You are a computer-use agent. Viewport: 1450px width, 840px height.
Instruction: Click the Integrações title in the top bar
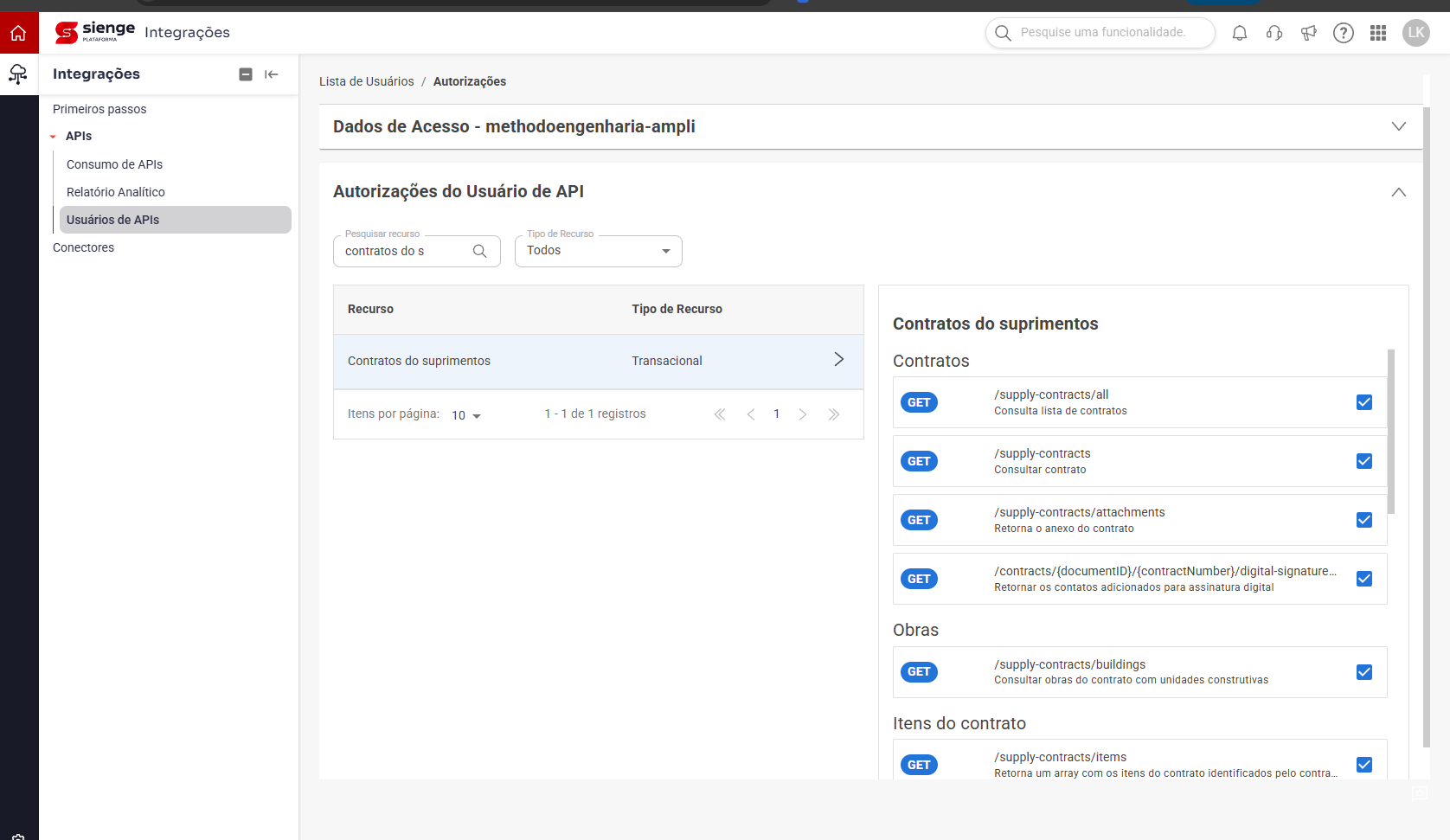(187, 33)
